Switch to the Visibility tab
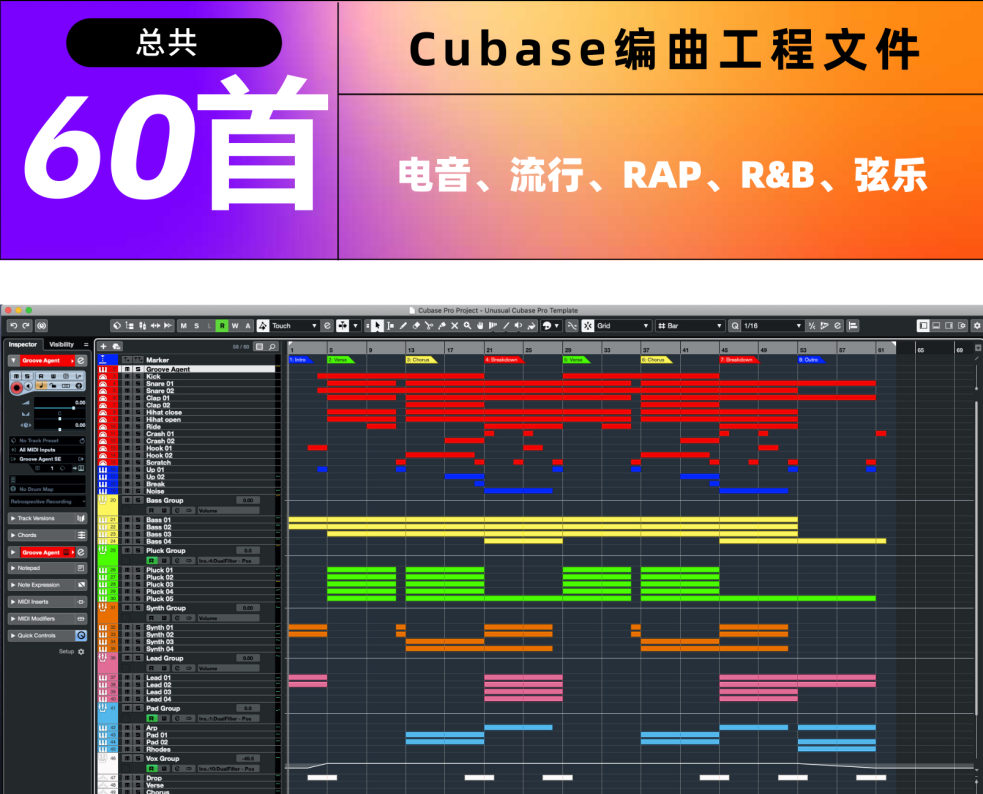This screenshot has width=983, height=794. click(61, 344)
